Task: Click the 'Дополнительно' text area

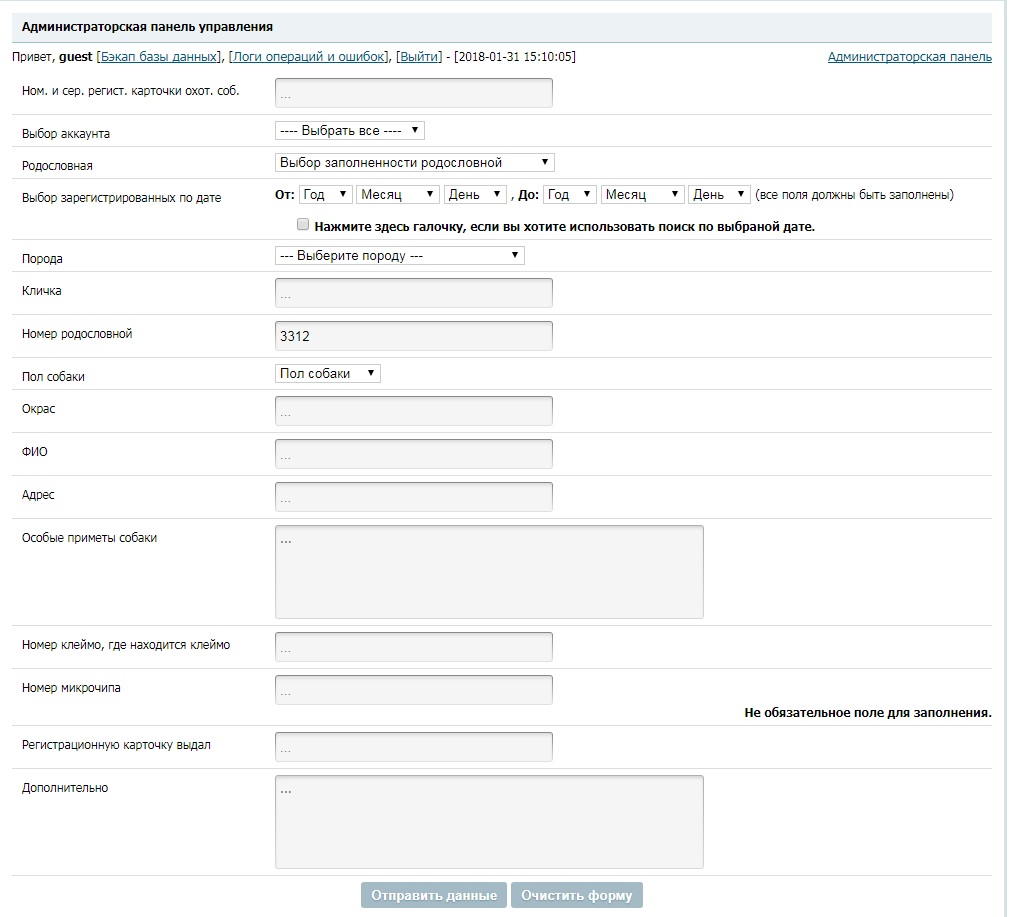Action: (x=489, y=822)
